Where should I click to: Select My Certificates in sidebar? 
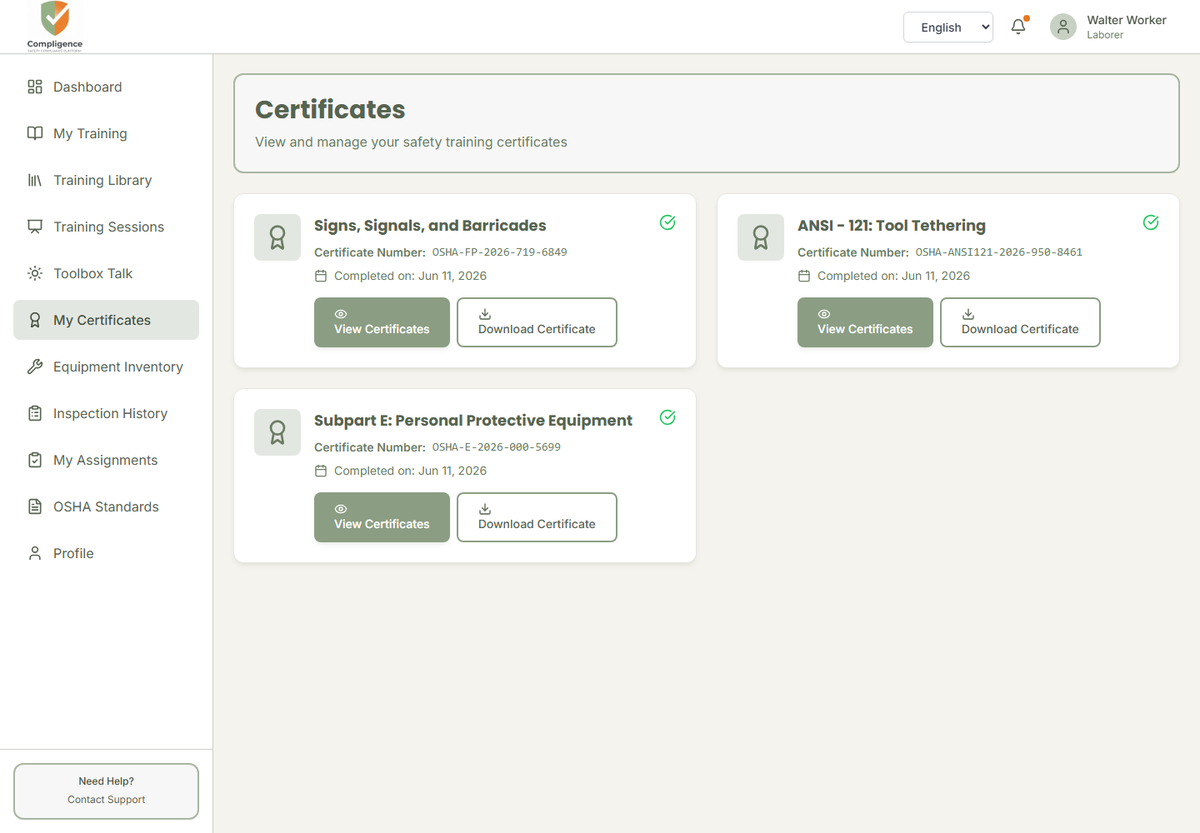106,320
